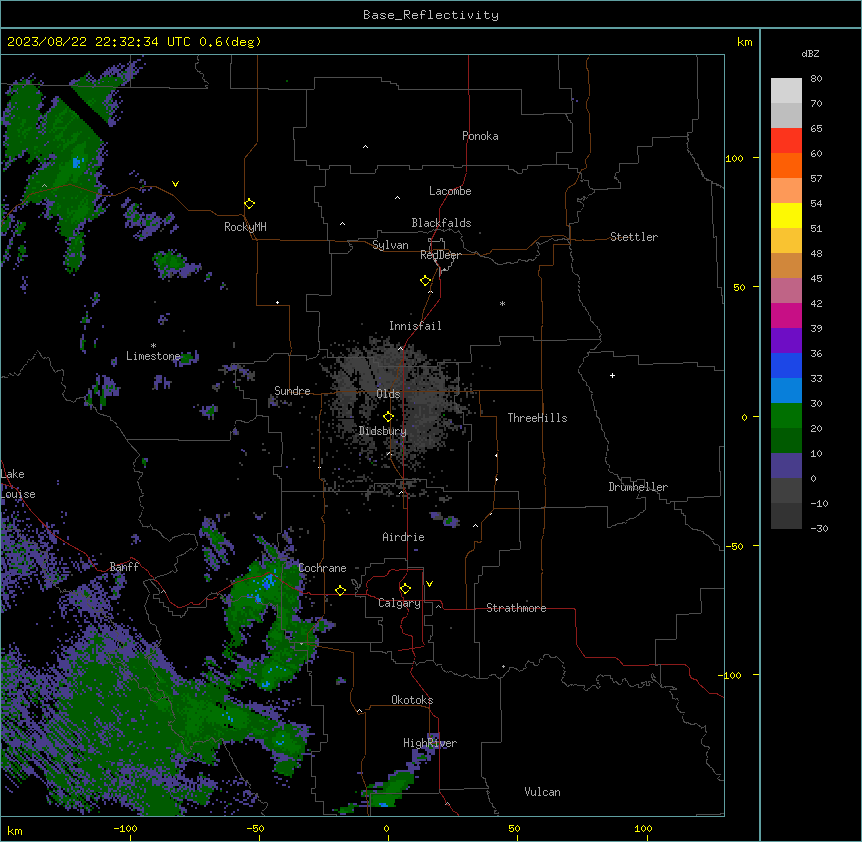Pick the magenta 39-42 dBZ legend swatch
This screenshot has height=842, width=862.
coord(786,315)
